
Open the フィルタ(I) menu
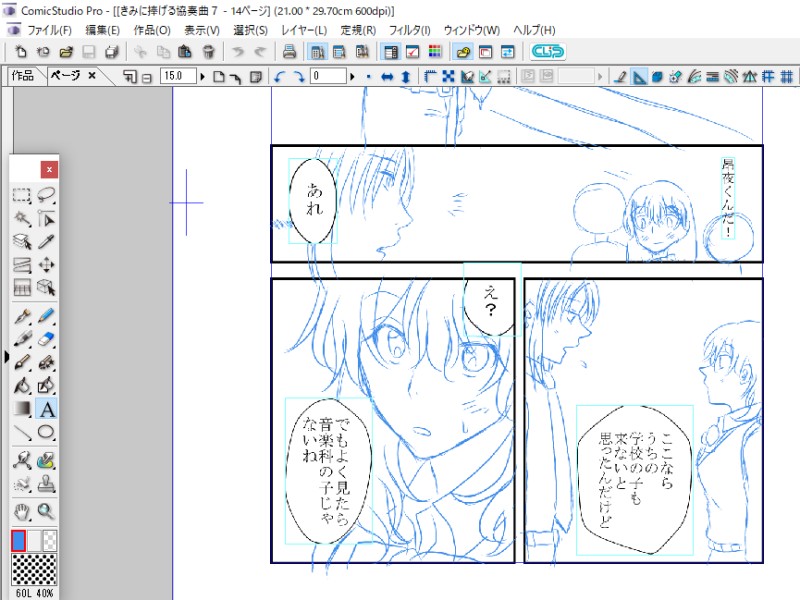click(410, 30)
